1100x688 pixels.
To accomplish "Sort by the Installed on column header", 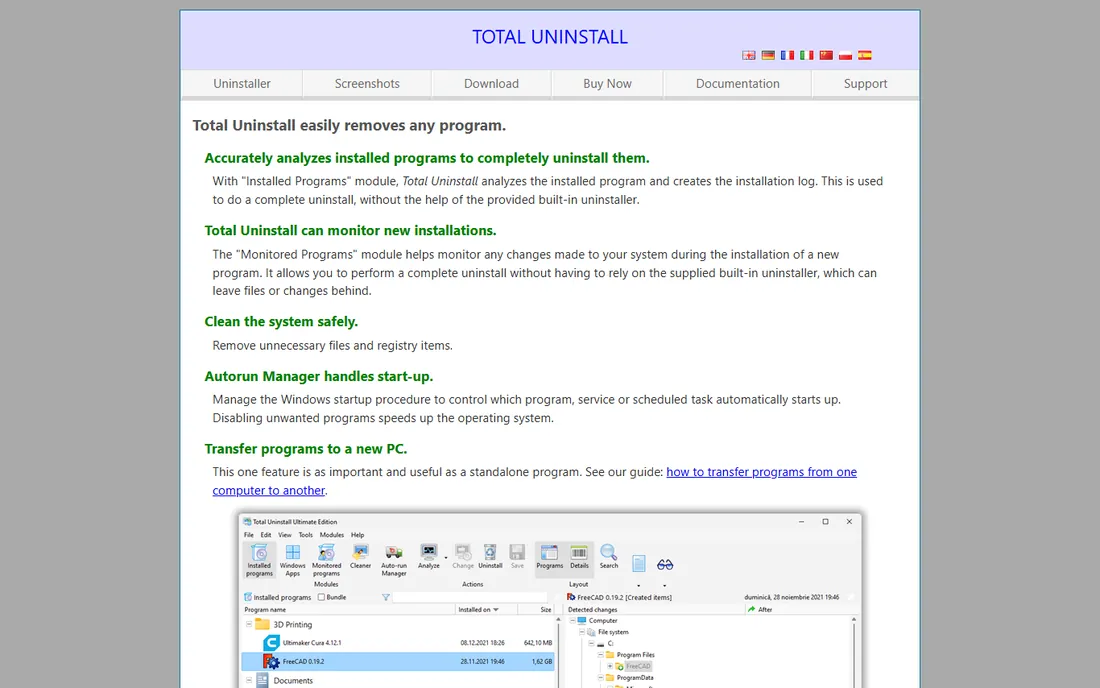I will (485, 610).
